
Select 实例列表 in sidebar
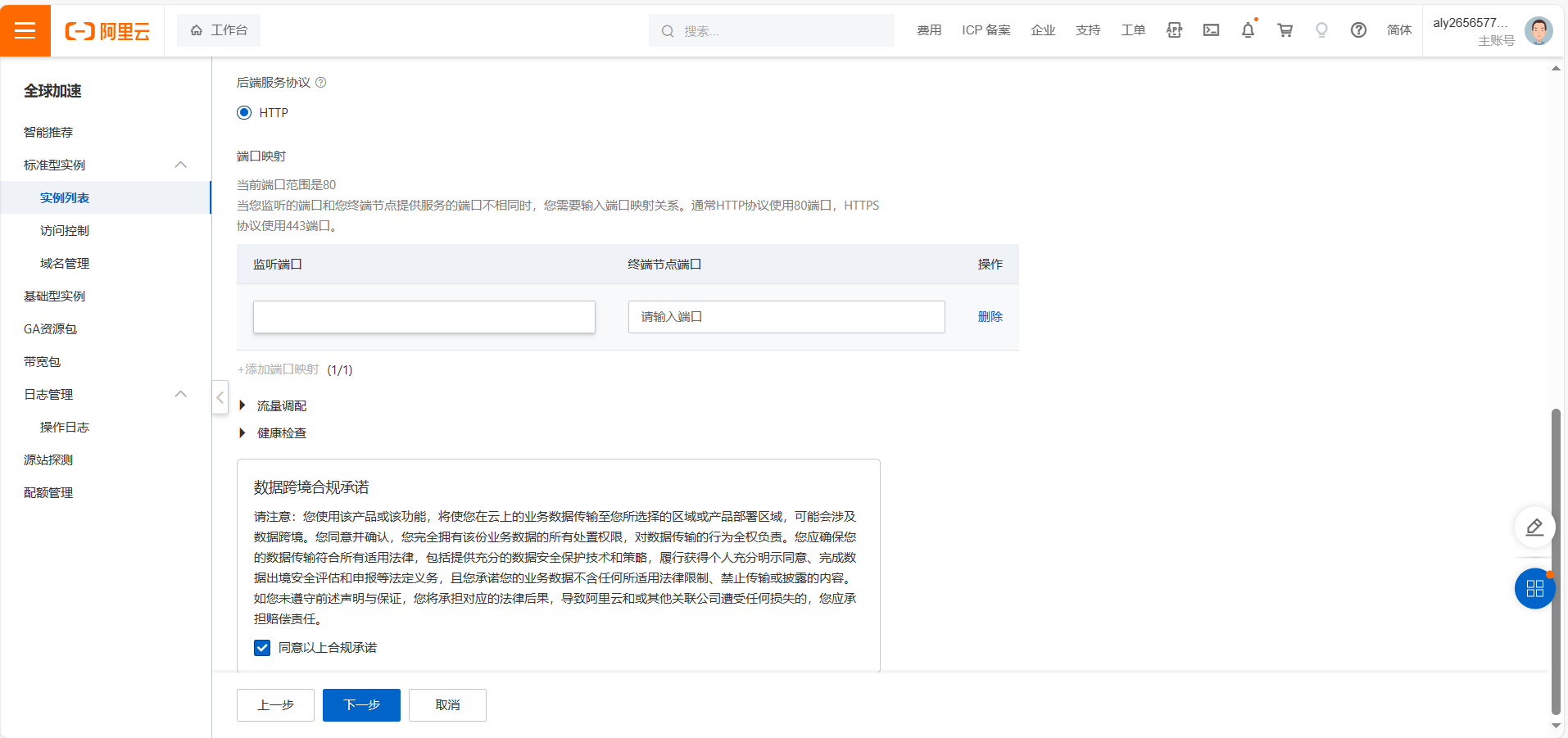65,197
